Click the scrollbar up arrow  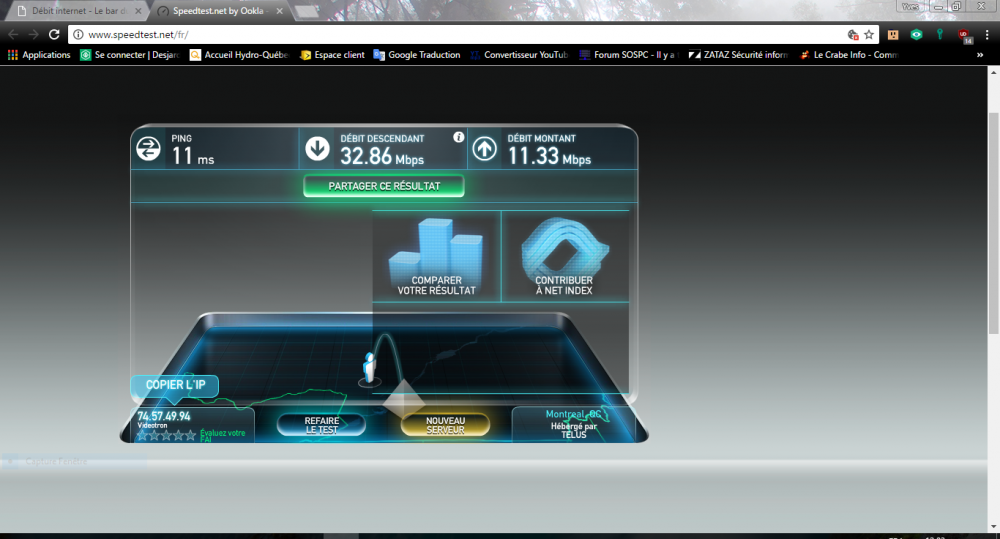[x=993, y=72]
